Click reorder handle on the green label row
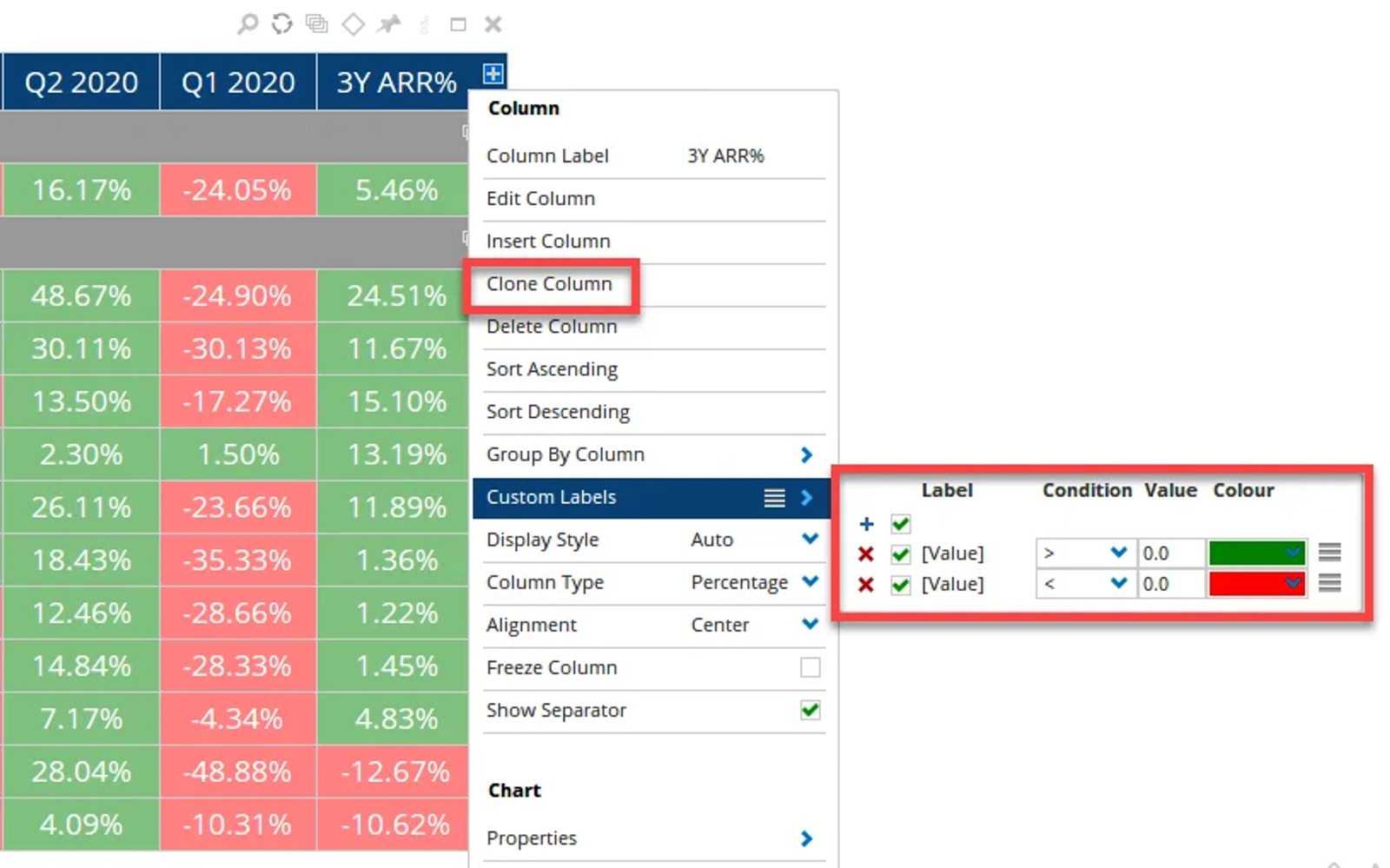1390x868 pixels. tap(1329, 552)
